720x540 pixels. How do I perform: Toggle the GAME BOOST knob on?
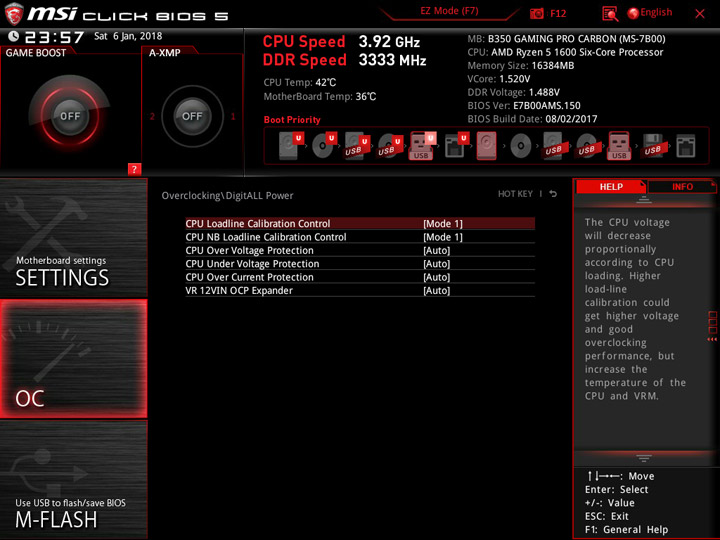point(70,116)
